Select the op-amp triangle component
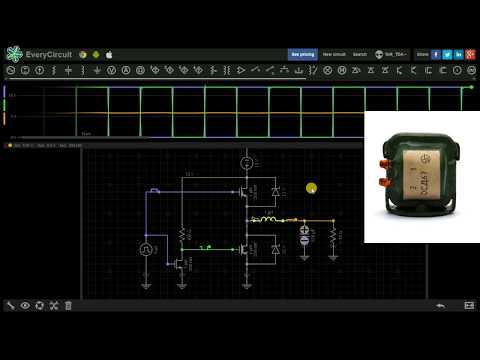480x360 pixels. (241, 70)
